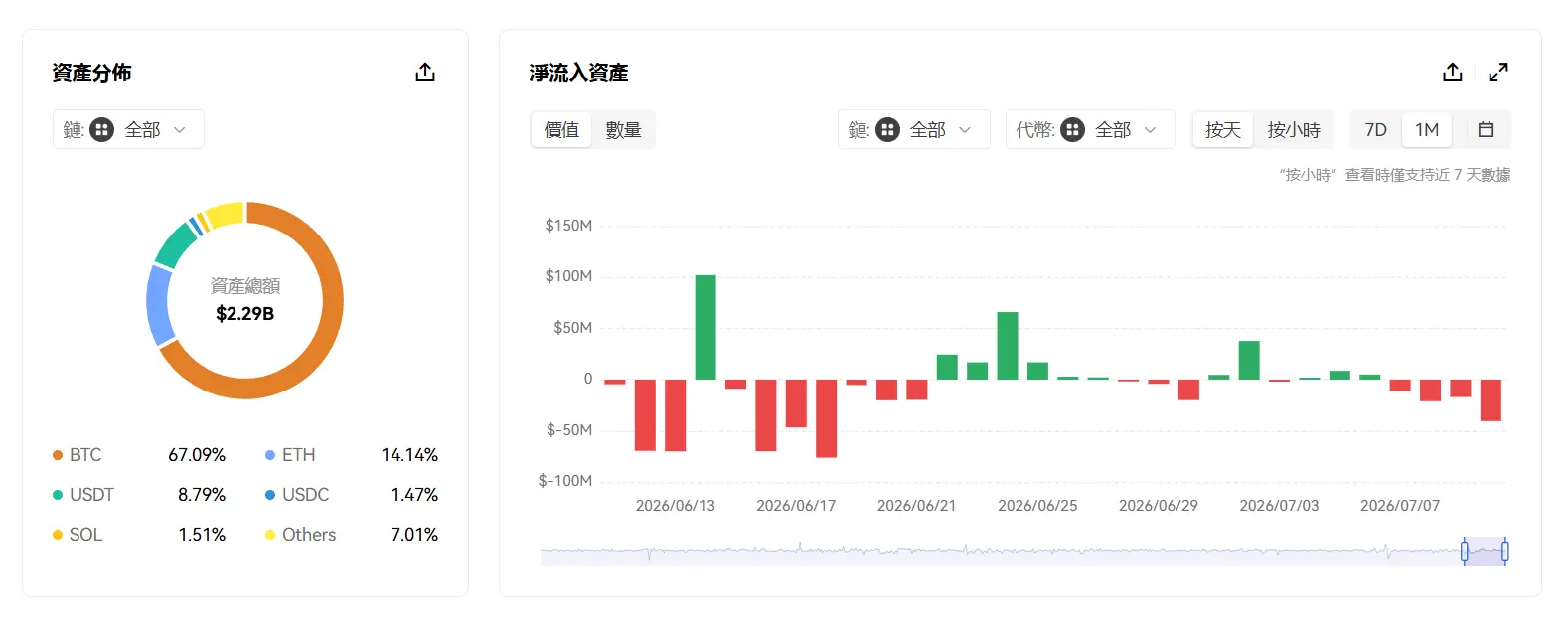This screenshot has height=626, width=1568.
Task: Click teal USDT segment of donut chart
Action: (x=175, y=244)
